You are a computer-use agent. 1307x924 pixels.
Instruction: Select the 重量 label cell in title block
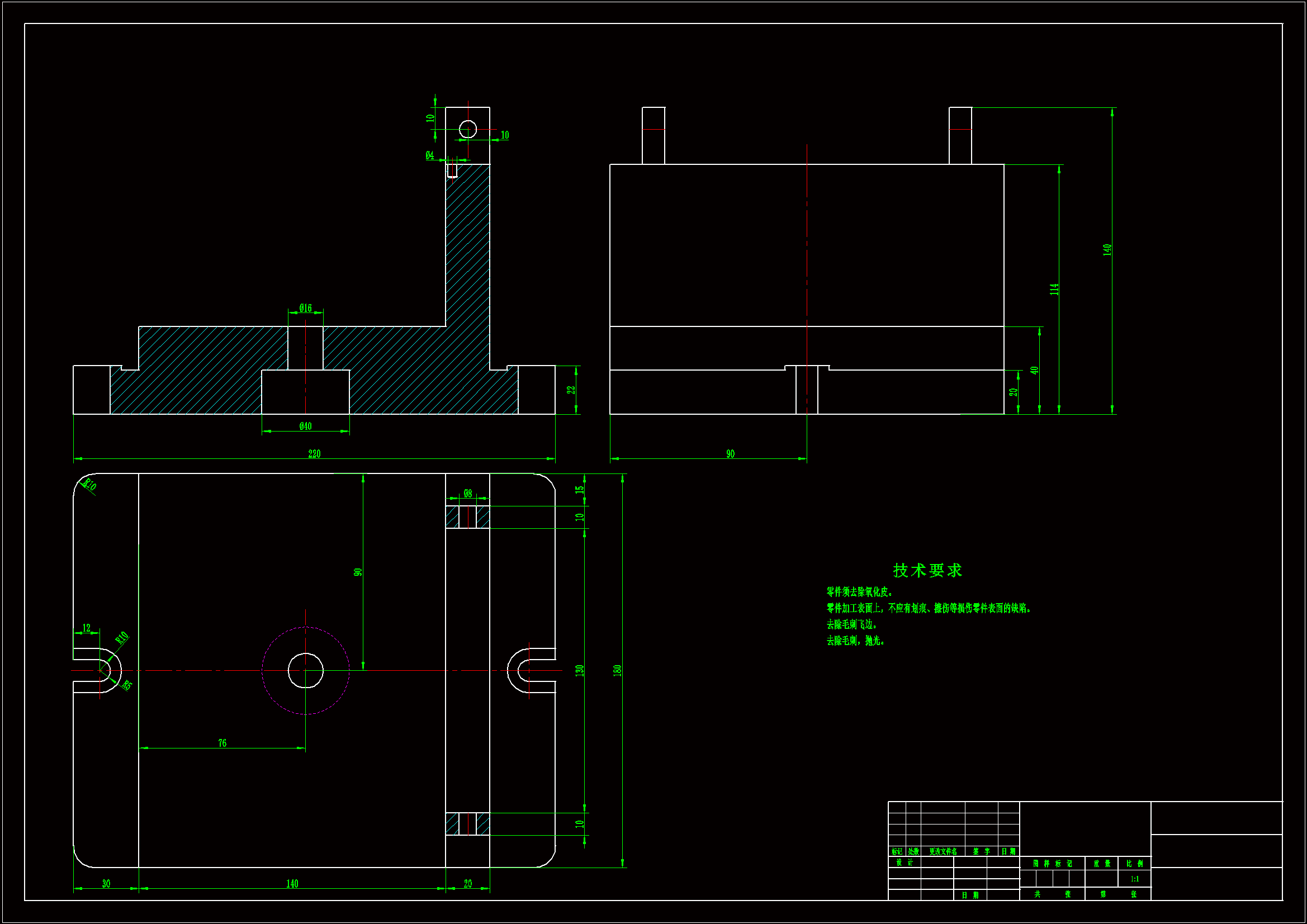click(x=1101, y=864)
